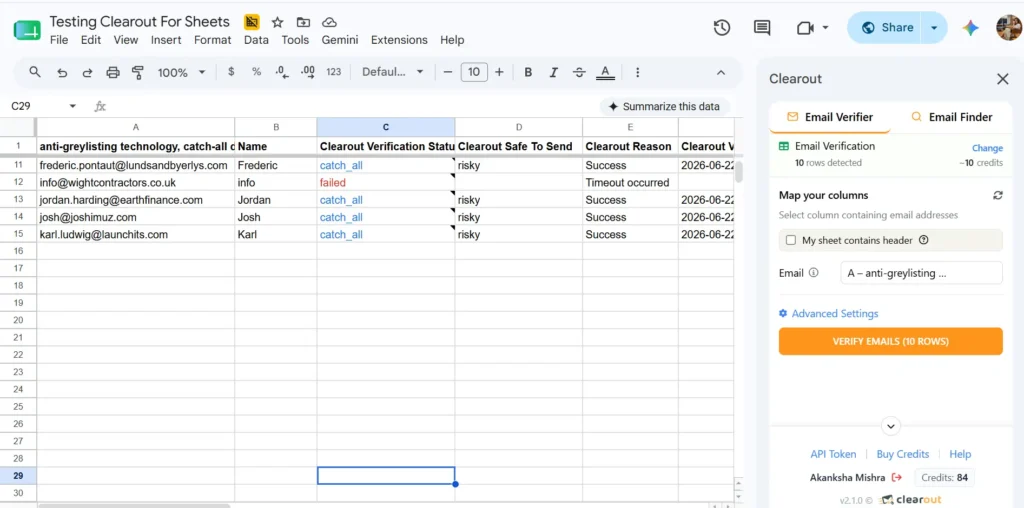
Task: Close the Clearout sidebar
Action: click(x=1002, y=79)
